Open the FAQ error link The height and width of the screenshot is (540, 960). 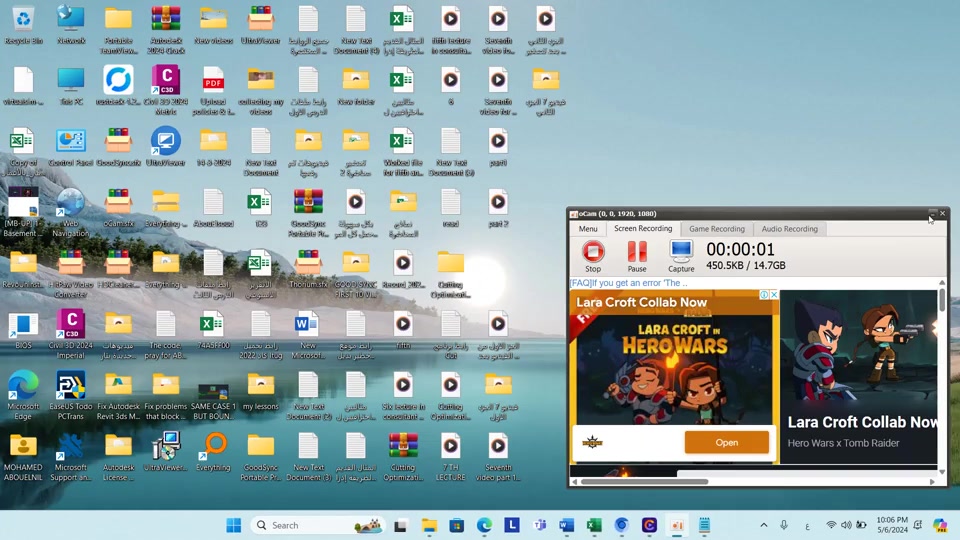629,283
